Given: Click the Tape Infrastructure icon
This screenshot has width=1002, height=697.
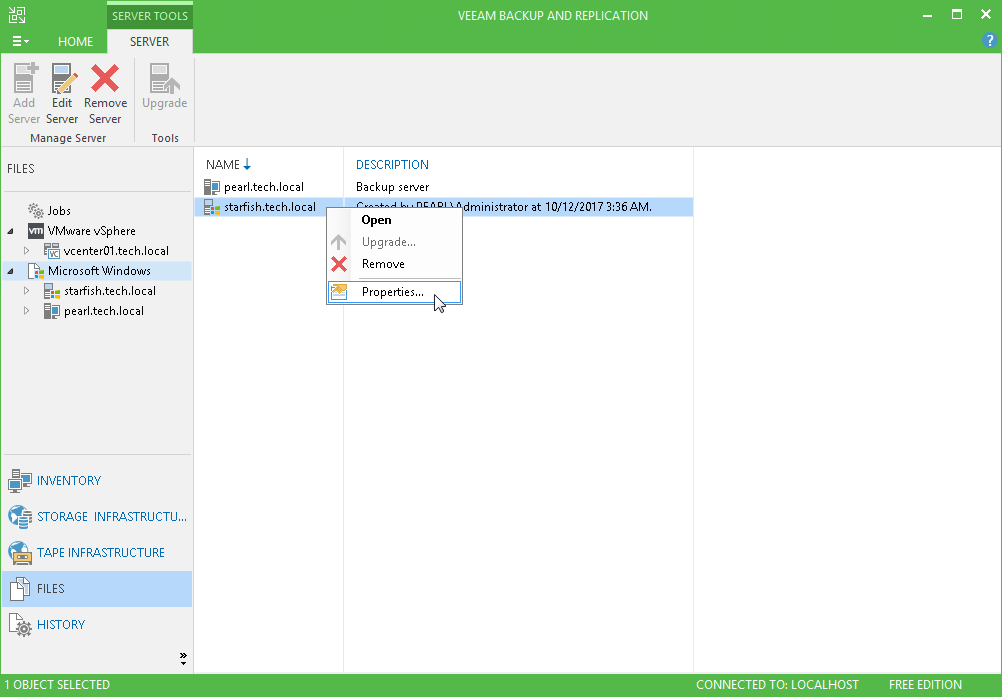Looking at the screenshot, I should click(20, 553).
